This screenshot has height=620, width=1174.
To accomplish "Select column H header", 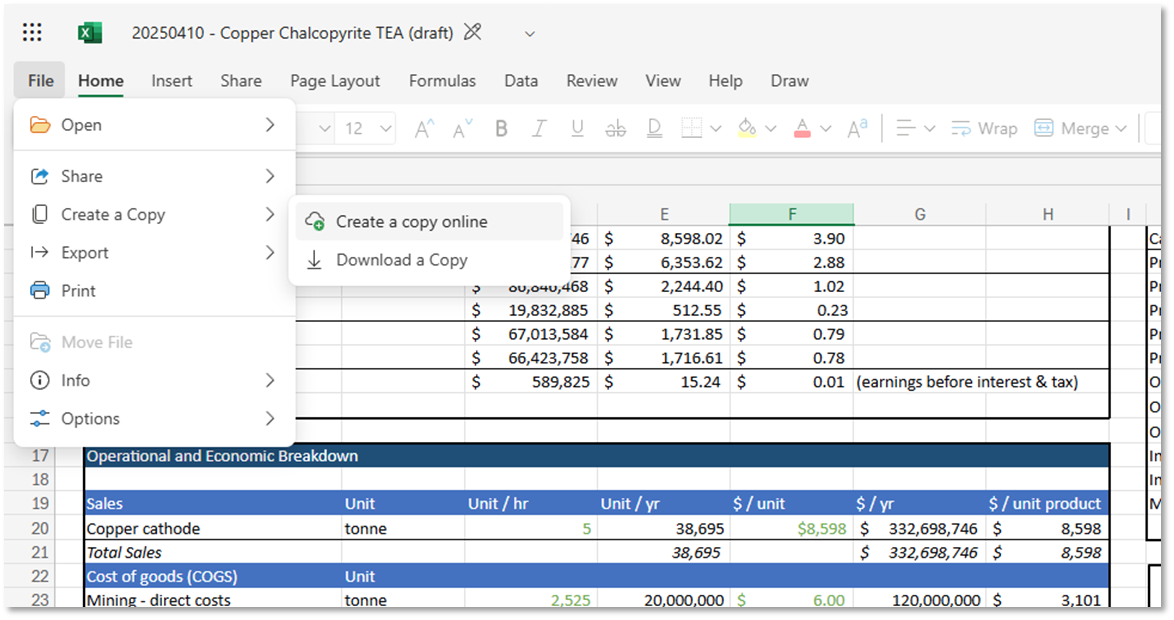I will pyautogui.click(x=1047, y=215).
